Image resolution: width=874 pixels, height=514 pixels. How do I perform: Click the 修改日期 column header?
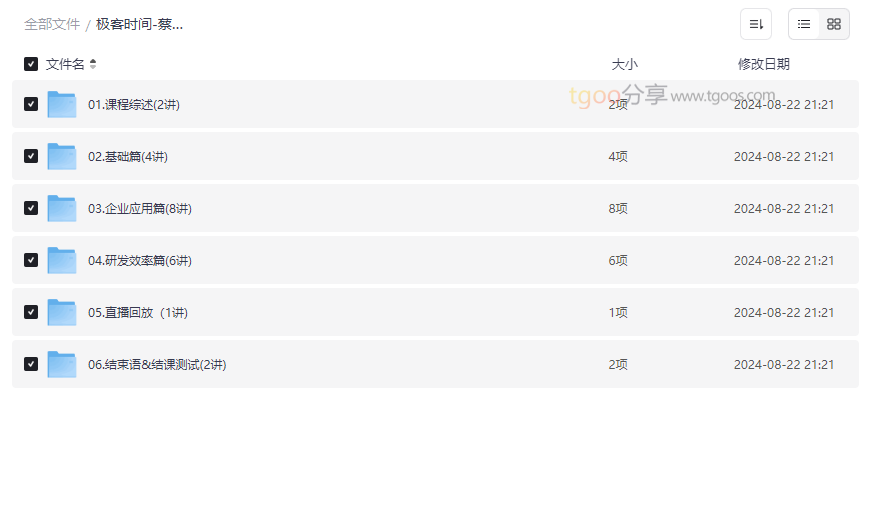[764, 64]
